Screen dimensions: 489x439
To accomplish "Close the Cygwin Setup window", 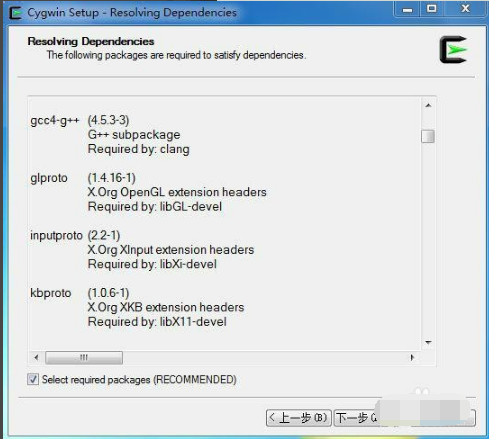I will (465, 9).
